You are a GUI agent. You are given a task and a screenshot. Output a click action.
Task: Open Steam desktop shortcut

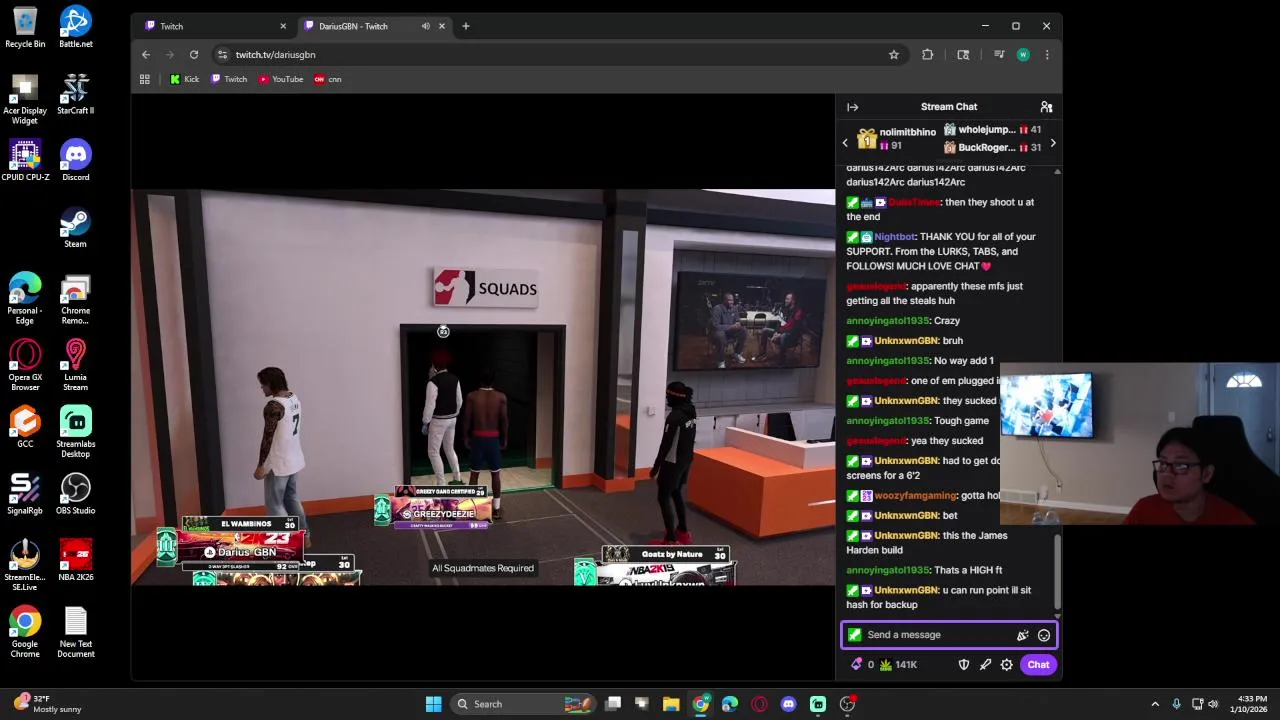(x=76, y=228)
